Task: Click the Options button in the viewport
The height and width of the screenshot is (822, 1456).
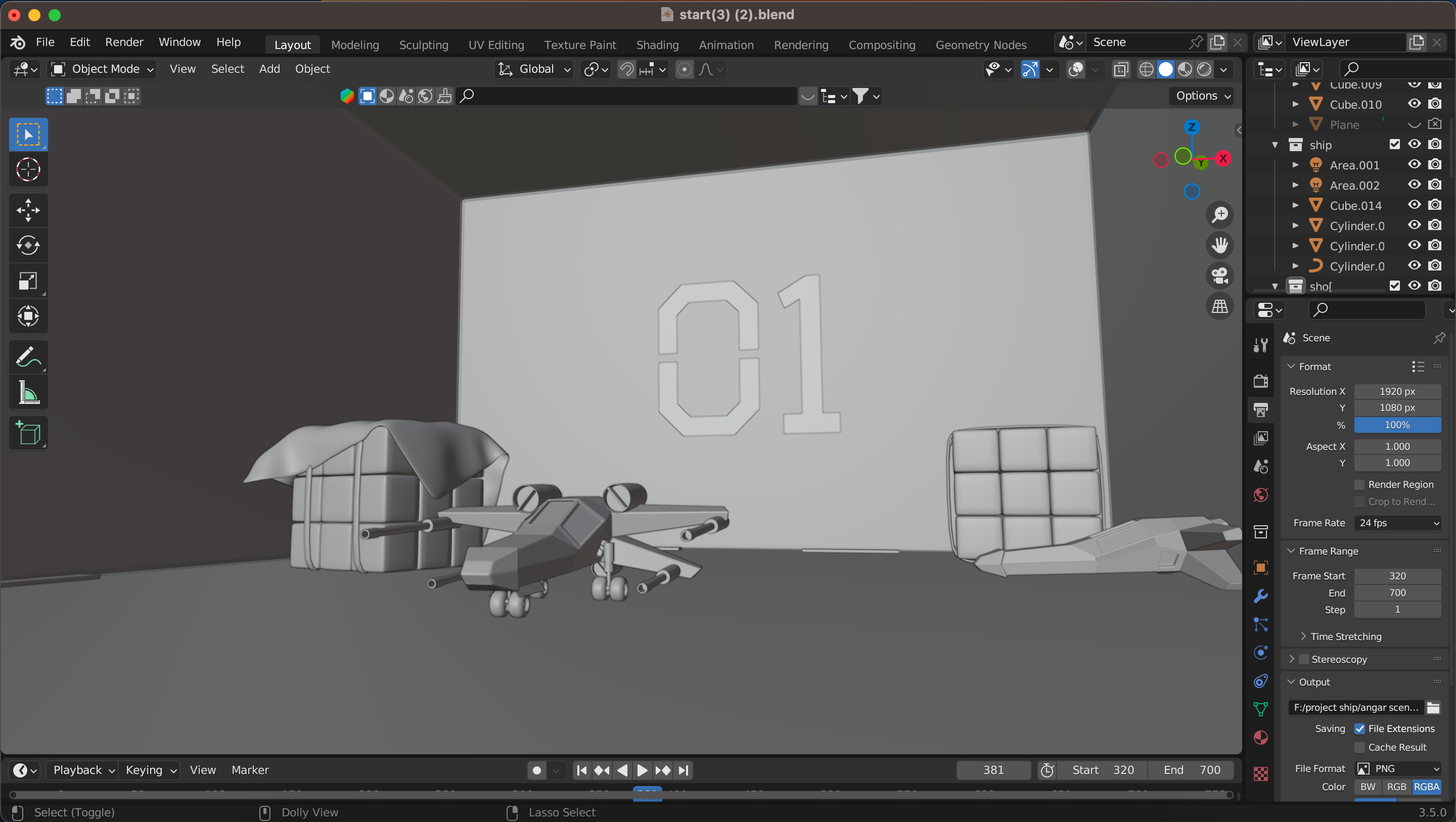Action: (1202, 96)
